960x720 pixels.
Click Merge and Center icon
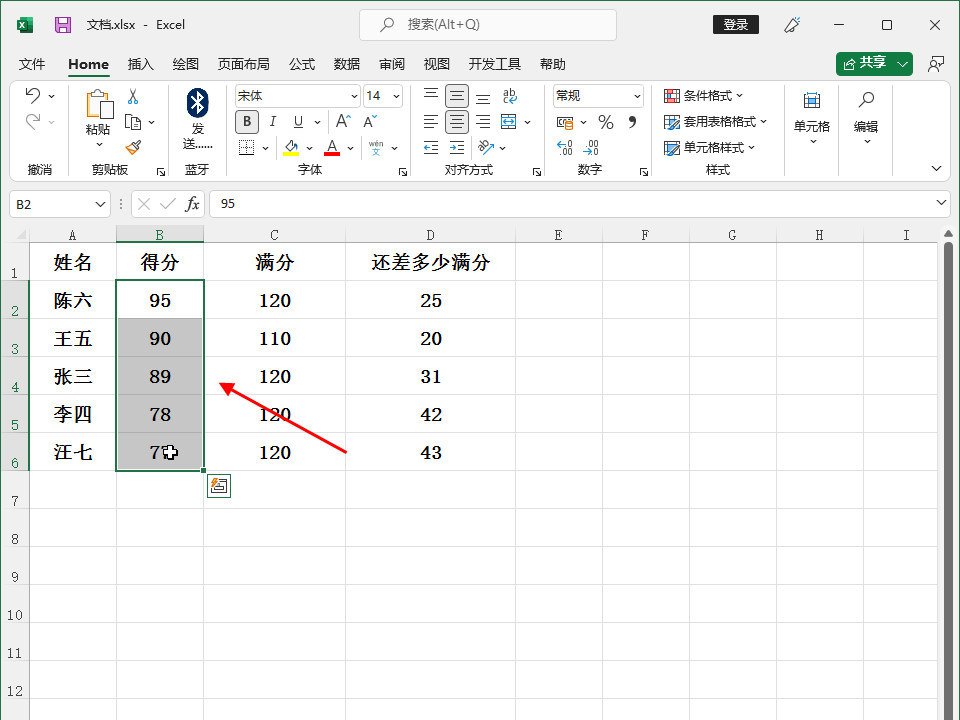(509, 121)
